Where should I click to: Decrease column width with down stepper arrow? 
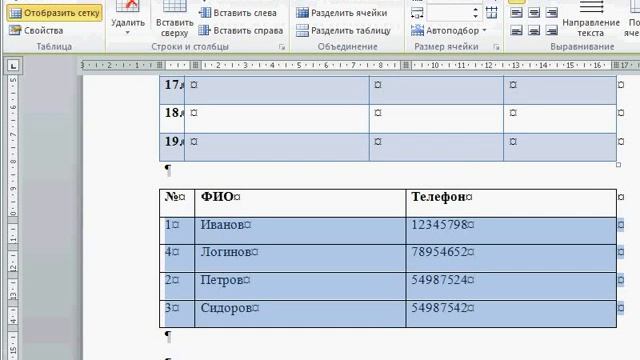point(476,17)
